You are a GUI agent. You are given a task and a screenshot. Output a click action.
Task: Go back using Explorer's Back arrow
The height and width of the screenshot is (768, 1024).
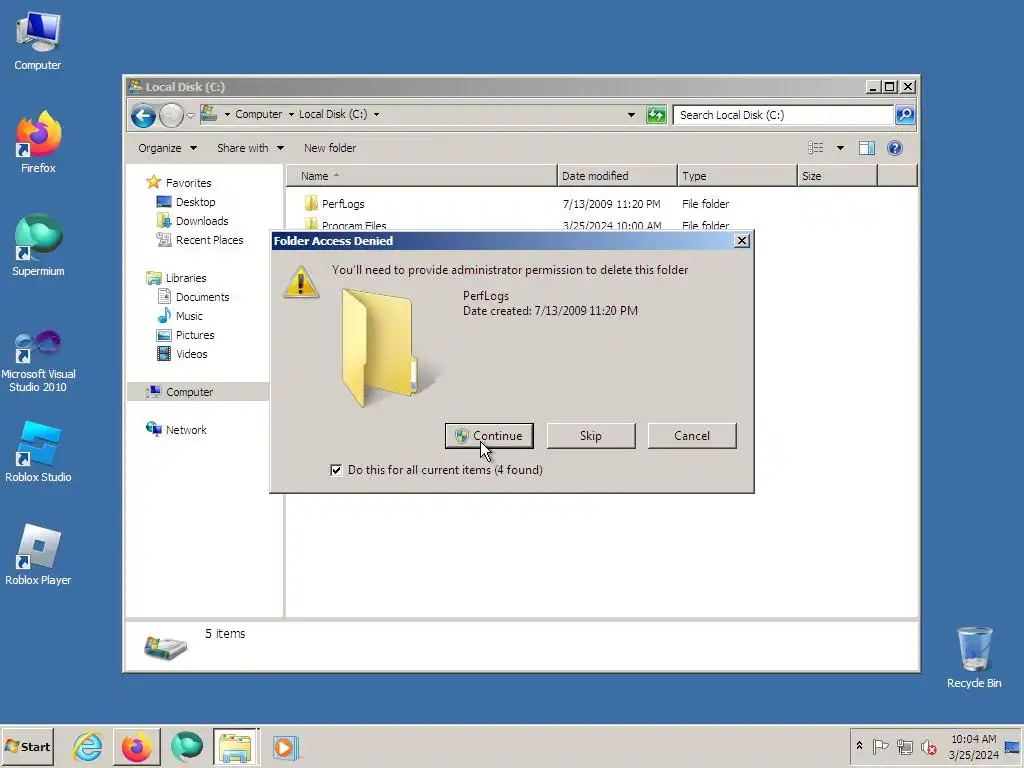click(143, 116)
